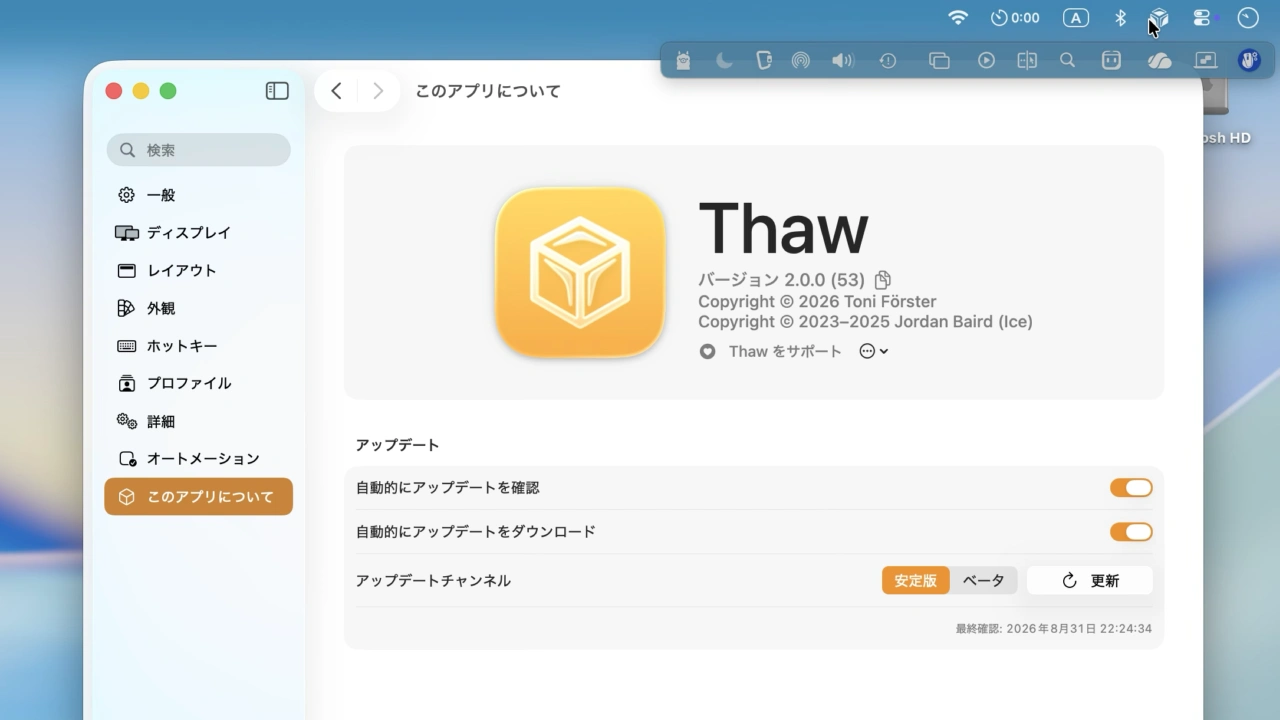Click the Time Machine icon
Image resolution: width=1280 pixels, height=720 pixels.
[888, 60]
